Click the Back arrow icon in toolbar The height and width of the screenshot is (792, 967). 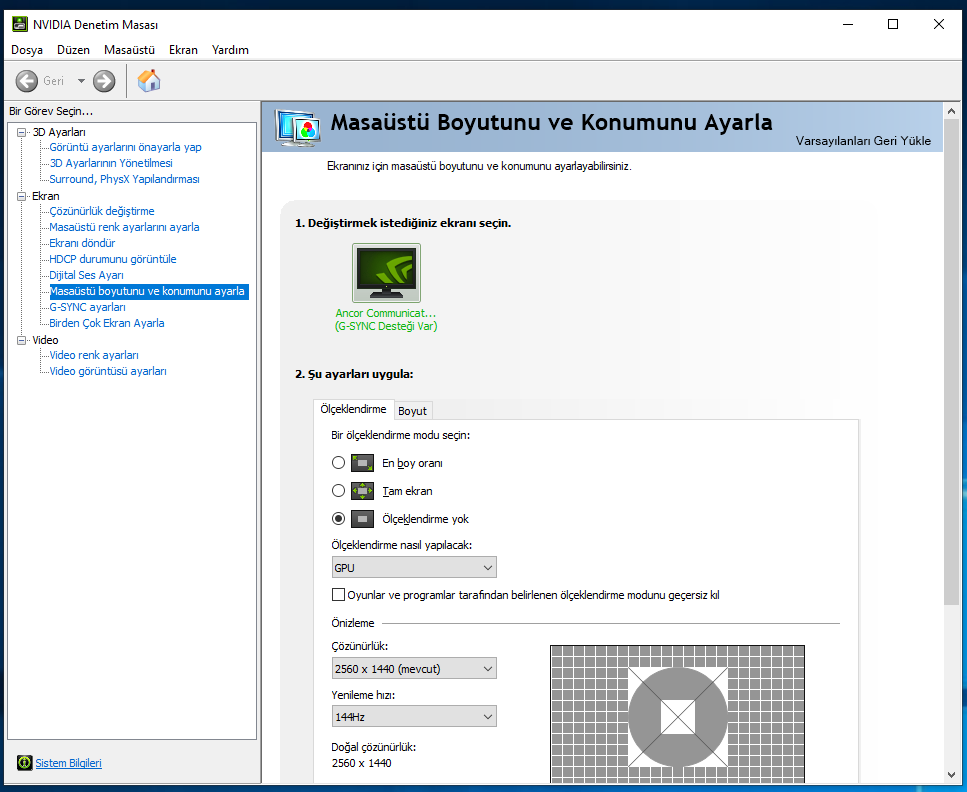tap(27, 81)
